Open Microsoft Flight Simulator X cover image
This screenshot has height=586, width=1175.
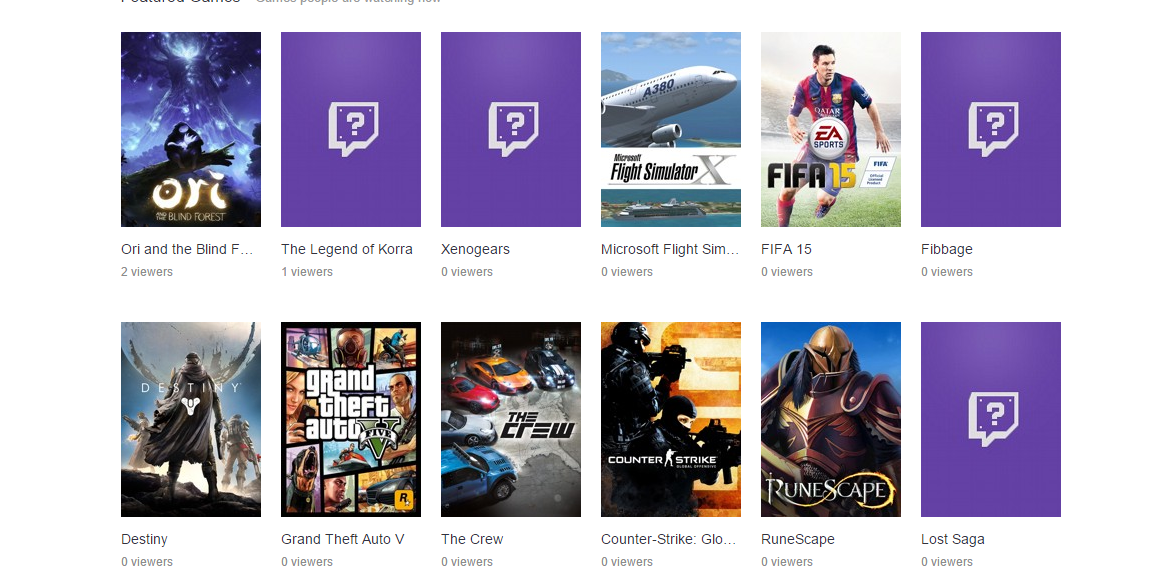671,129
